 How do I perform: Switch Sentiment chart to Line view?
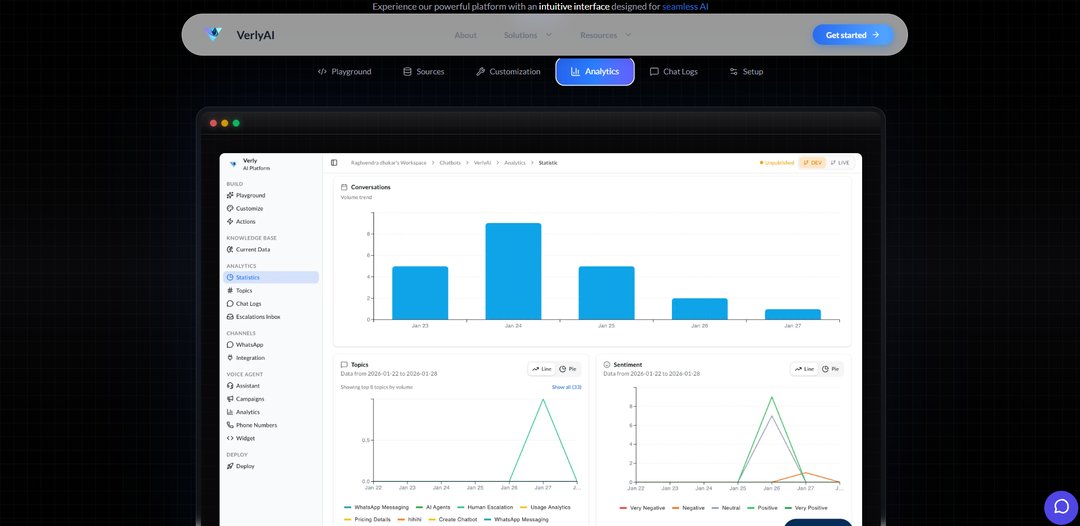tap(805, 369)
